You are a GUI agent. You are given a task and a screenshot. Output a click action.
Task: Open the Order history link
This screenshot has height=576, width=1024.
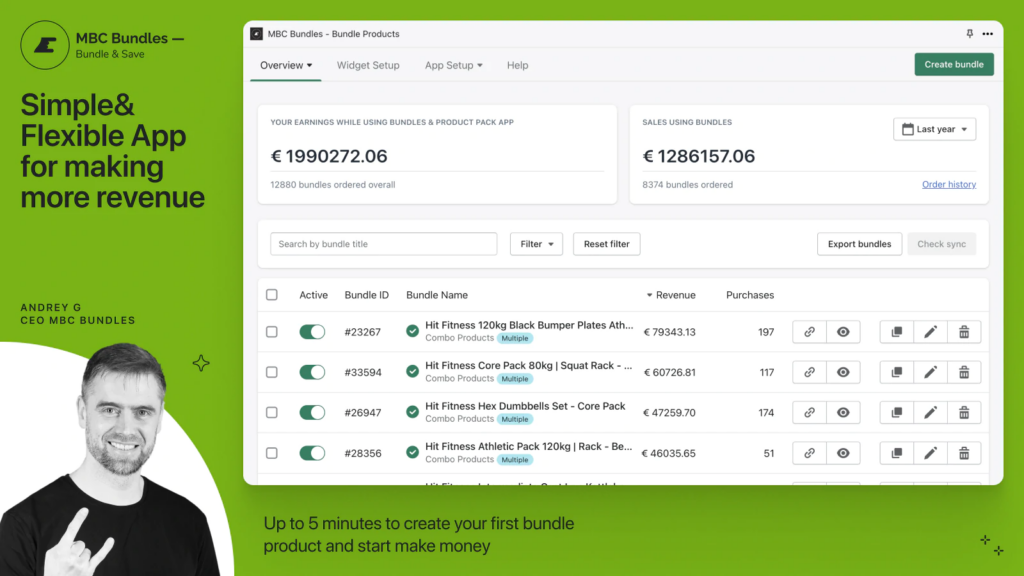pos(949,185)
